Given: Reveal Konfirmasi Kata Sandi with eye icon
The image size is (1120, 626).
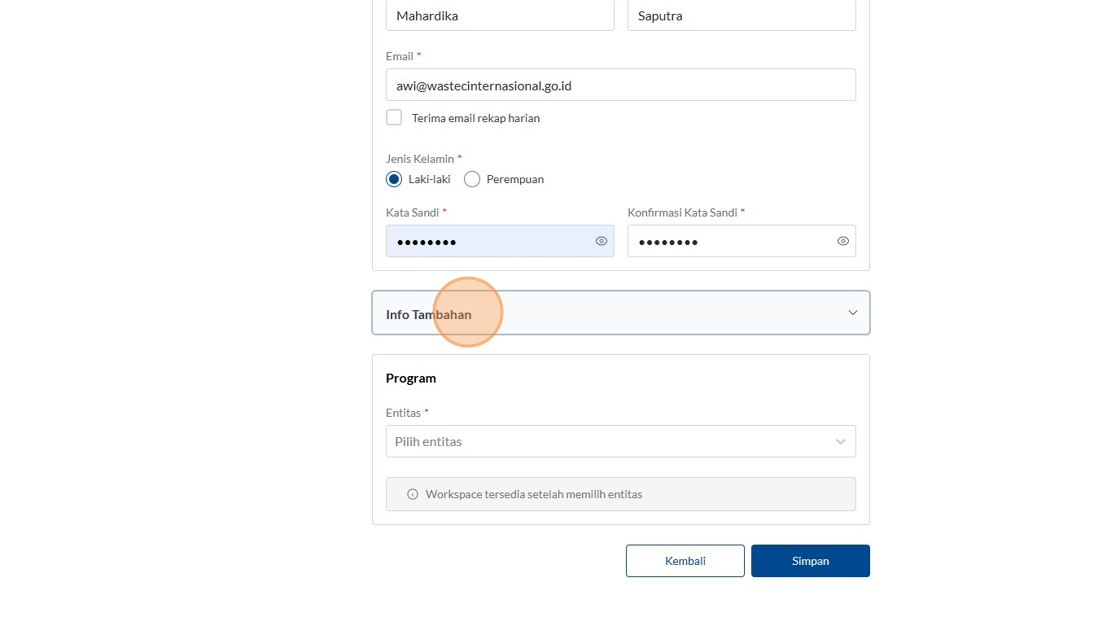Looking at the screenshot, I should [843, 241].
